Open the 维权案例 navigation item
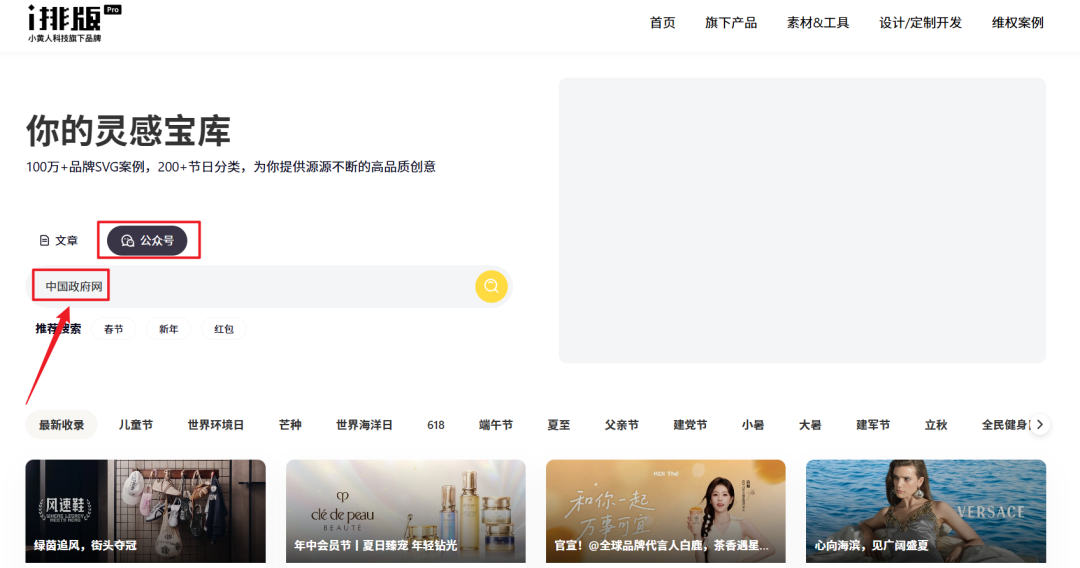Image resolution: width=1080 pixels, height=568 pixels. click(1017, 23)
